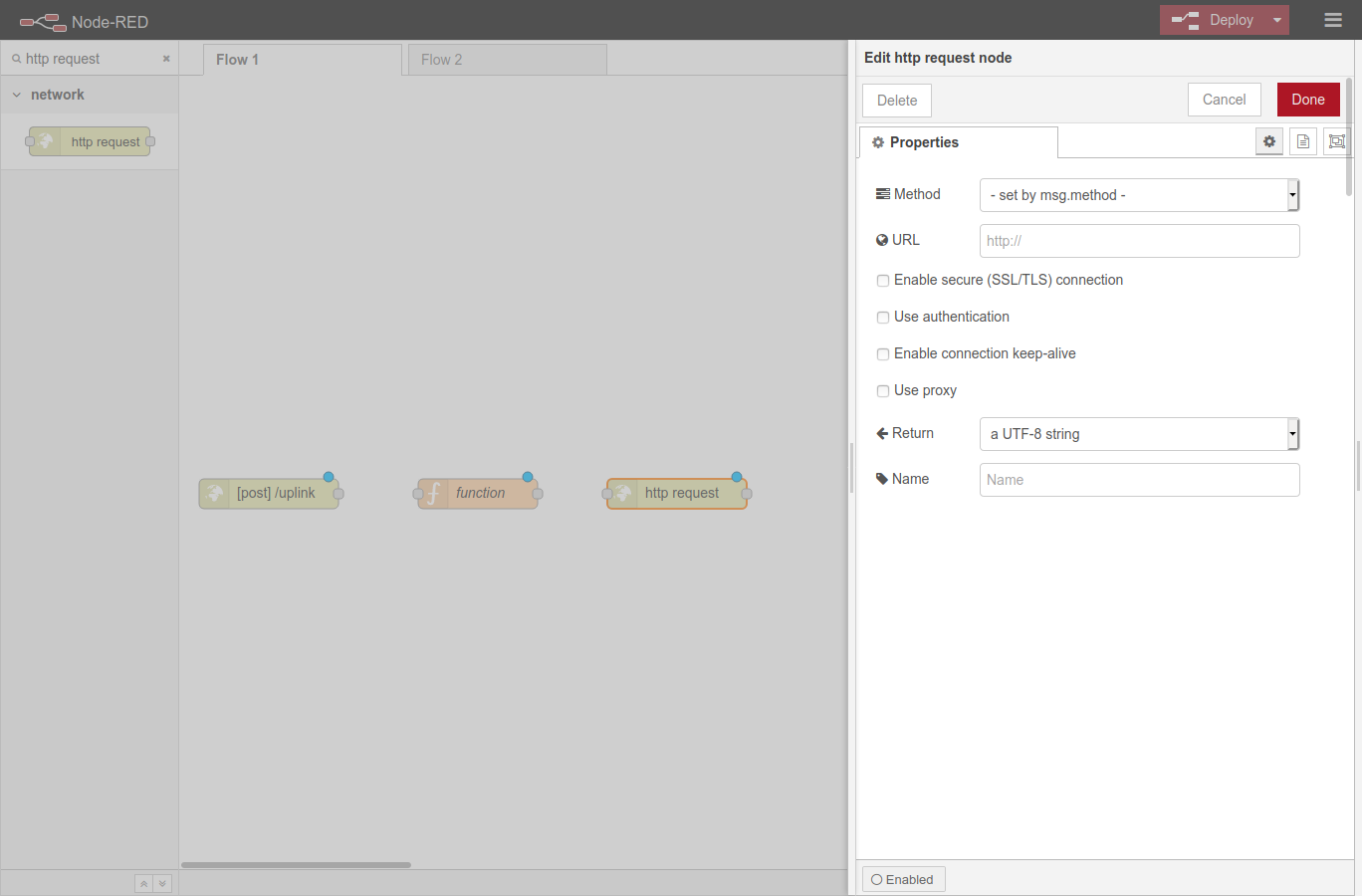Toggle the Enabled switch at bottom
Screen dimensions: 1362x896
(903, 879)
